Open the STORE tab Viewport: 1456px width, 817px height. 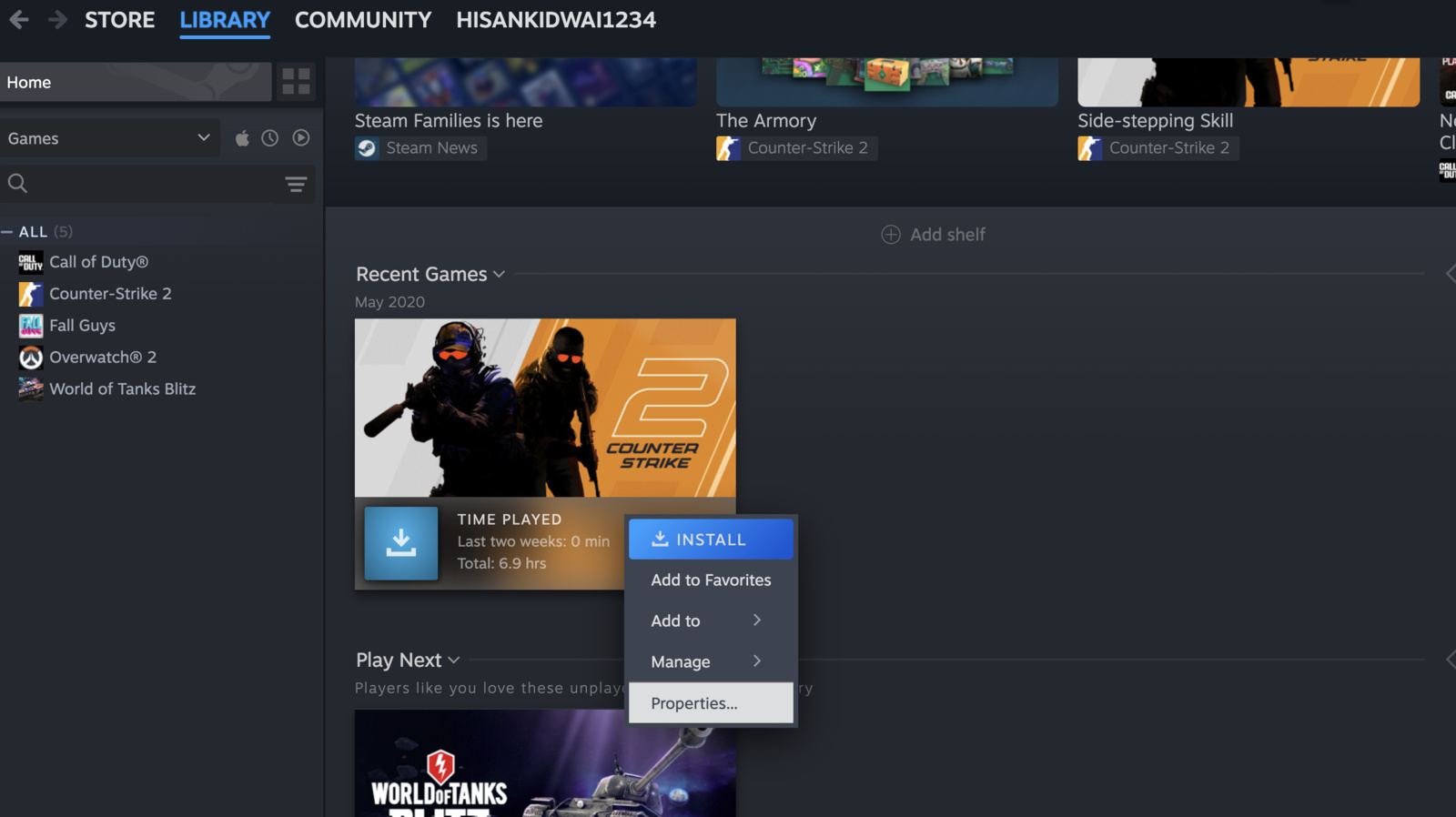119,20
